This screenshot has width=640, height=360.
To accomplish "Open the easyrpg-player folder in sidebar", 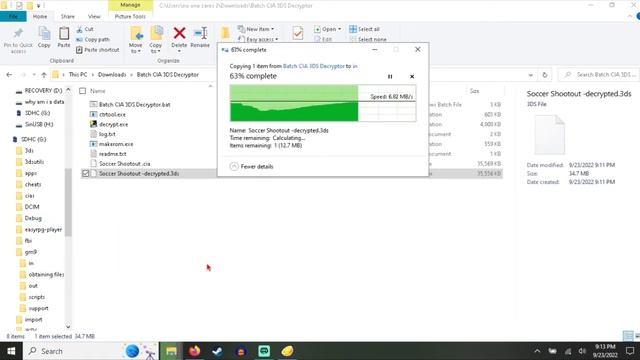I will click(43, 229).
